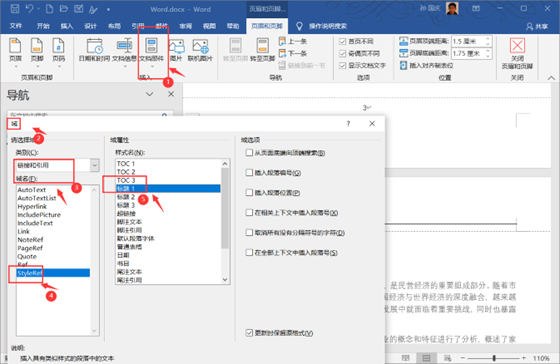Switch to the 开始 tab
The image size is (560, 364).
43,26
